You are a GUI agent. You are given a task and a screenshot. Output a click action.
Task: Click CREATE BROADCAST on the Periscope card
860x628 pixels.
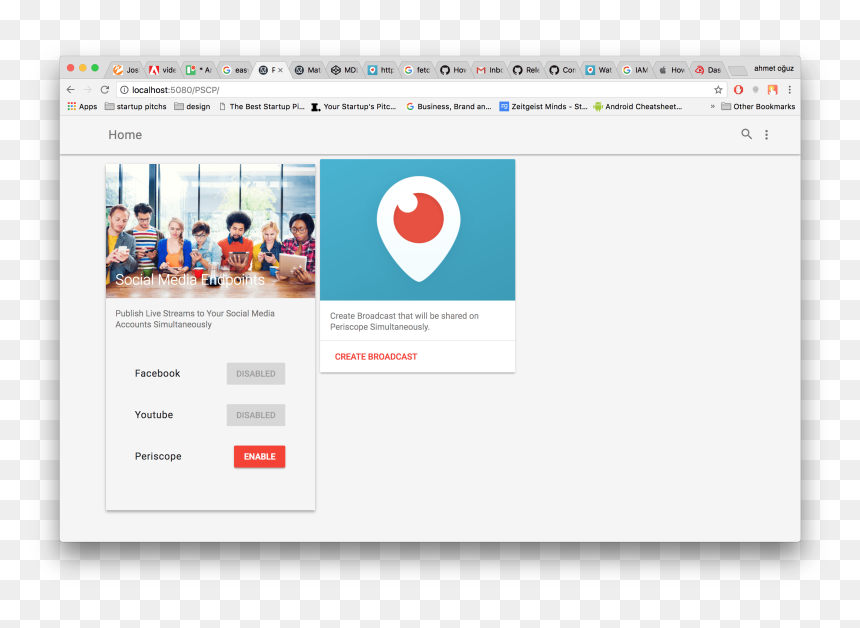pos(376,357)
